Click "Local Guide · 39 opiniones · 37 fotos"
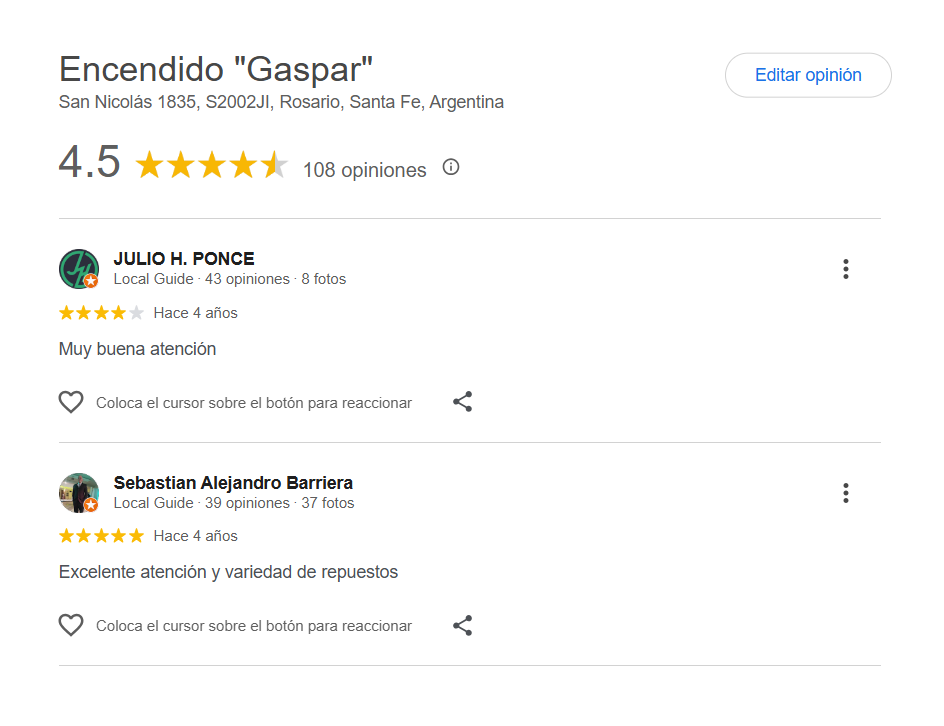Image resolution: width=944 pixels, height=726 pixels. pos(234,503)
